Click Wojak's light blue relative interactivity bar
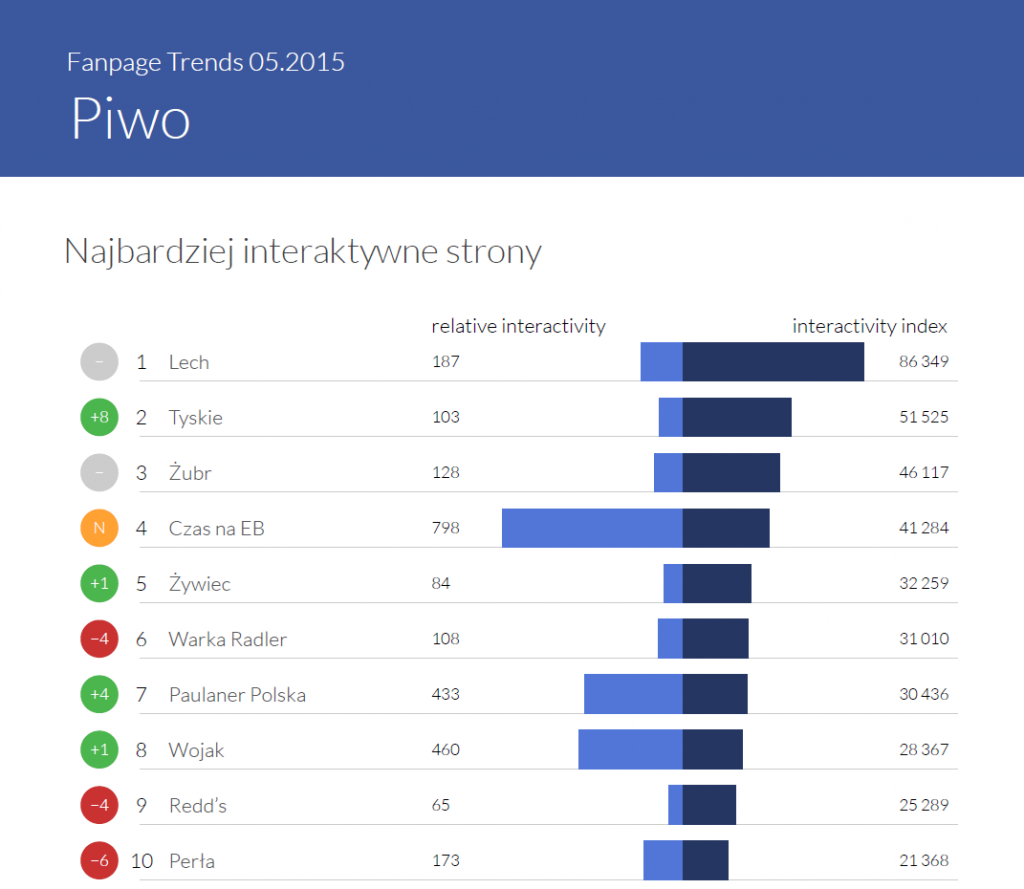 tap(630, 749)
